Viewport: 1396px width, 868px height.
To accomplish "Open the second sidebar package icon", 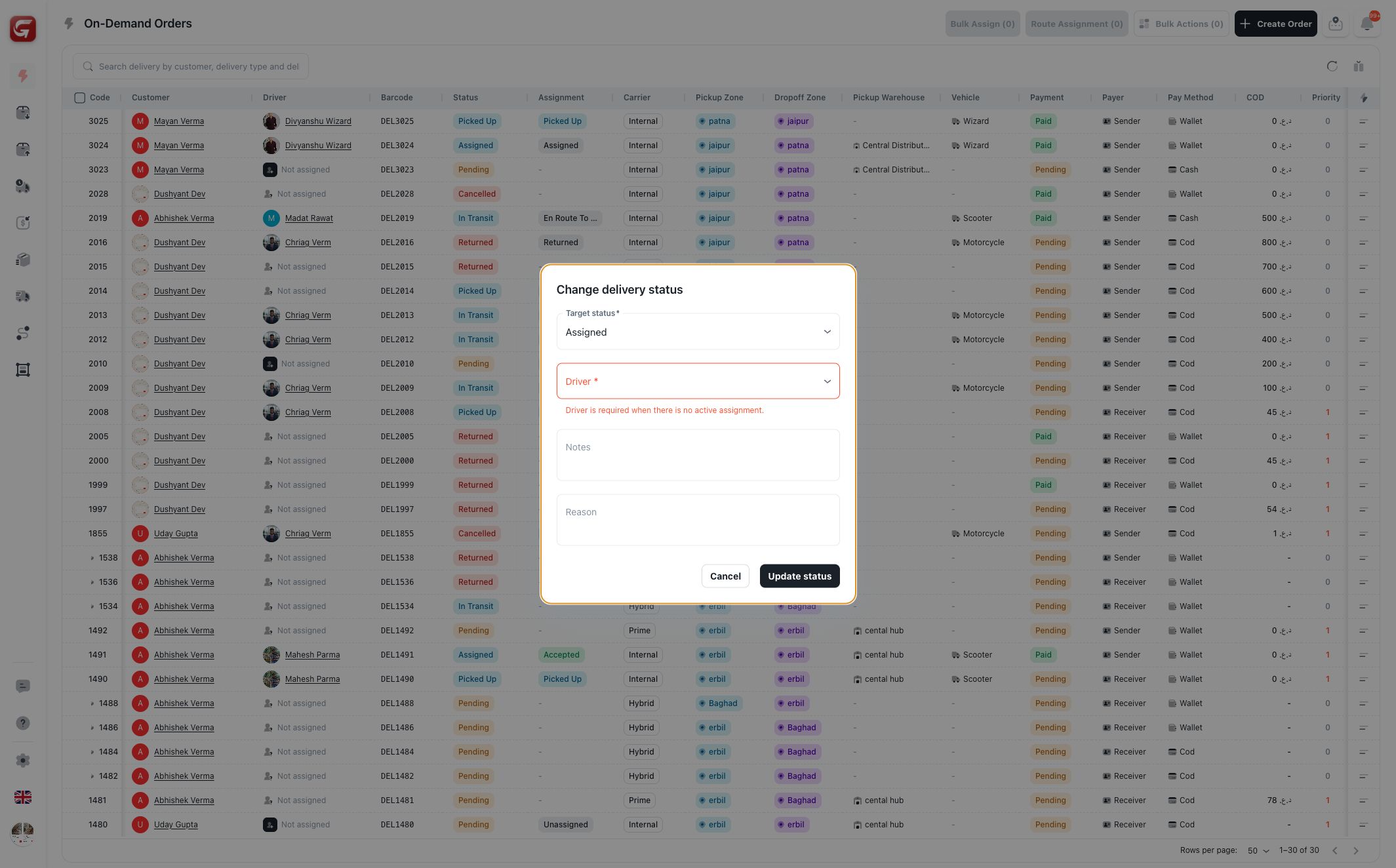I will [x=23, y=113].
